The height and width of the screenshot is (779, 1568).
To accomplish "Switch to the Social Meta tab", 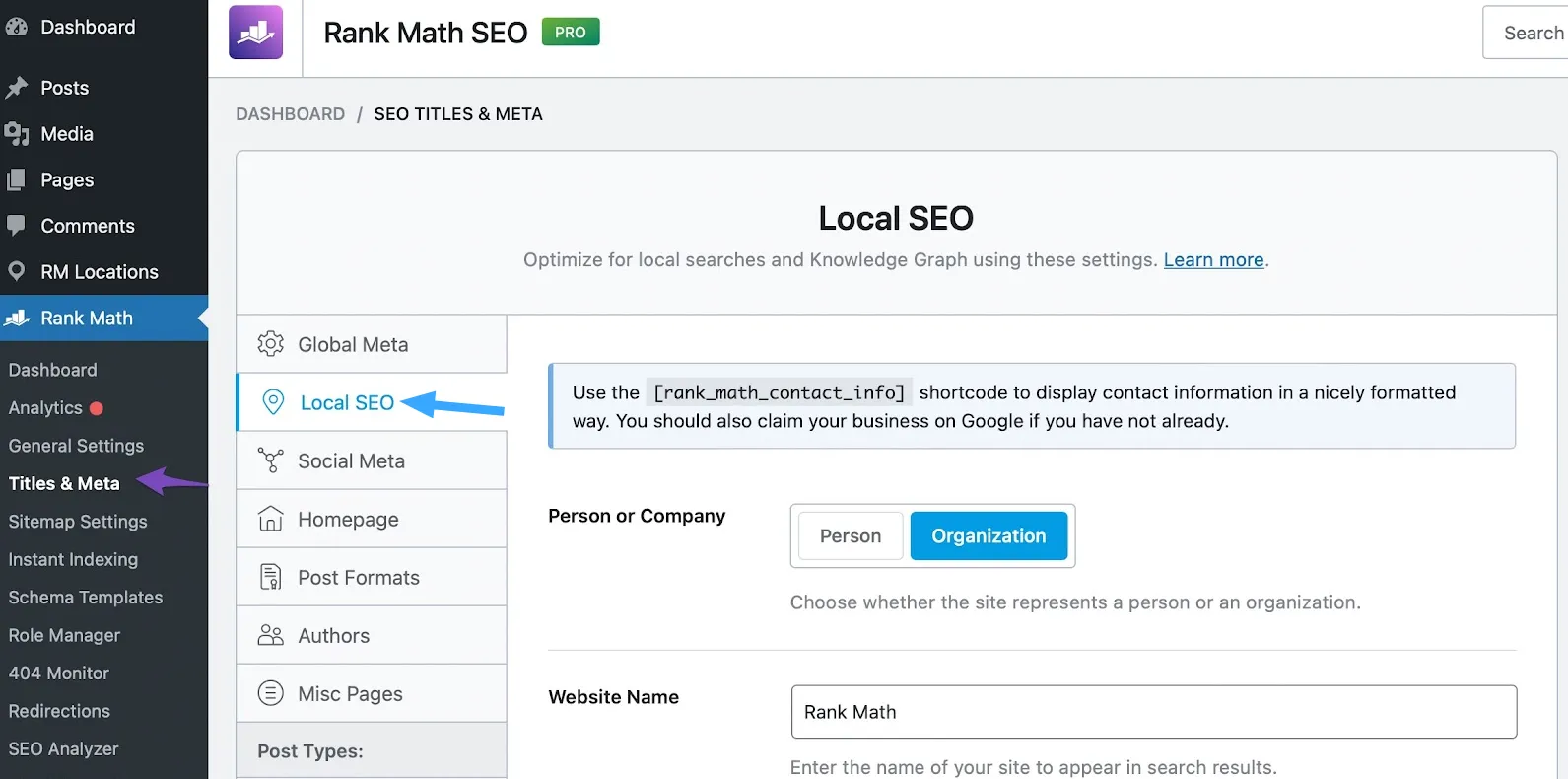I will pyautogui.click(x=372, y=460).
